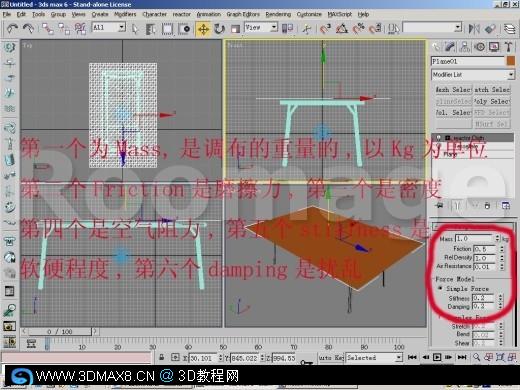Click the Stiffness spinner arrows
The width and height of the screenshot is (520, 390).
(x=501, y=298)
